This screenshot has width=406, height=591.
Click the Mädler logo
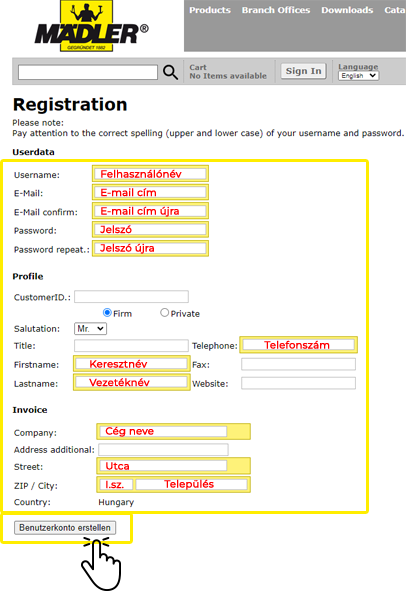click(92, 26)
